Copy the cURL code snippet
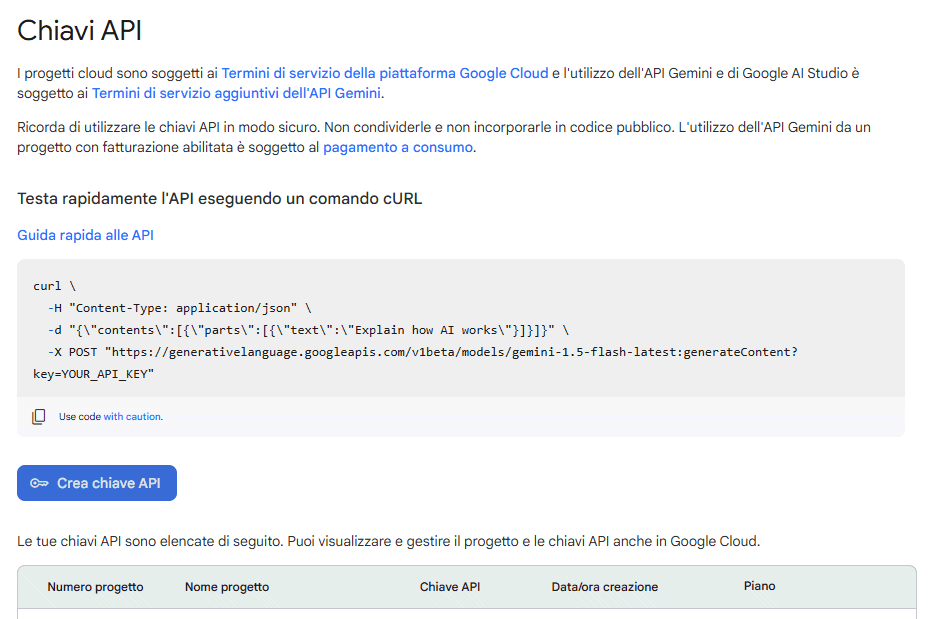Image resolution: width=932 pixels, height=619 pixels. click(39, 417)
